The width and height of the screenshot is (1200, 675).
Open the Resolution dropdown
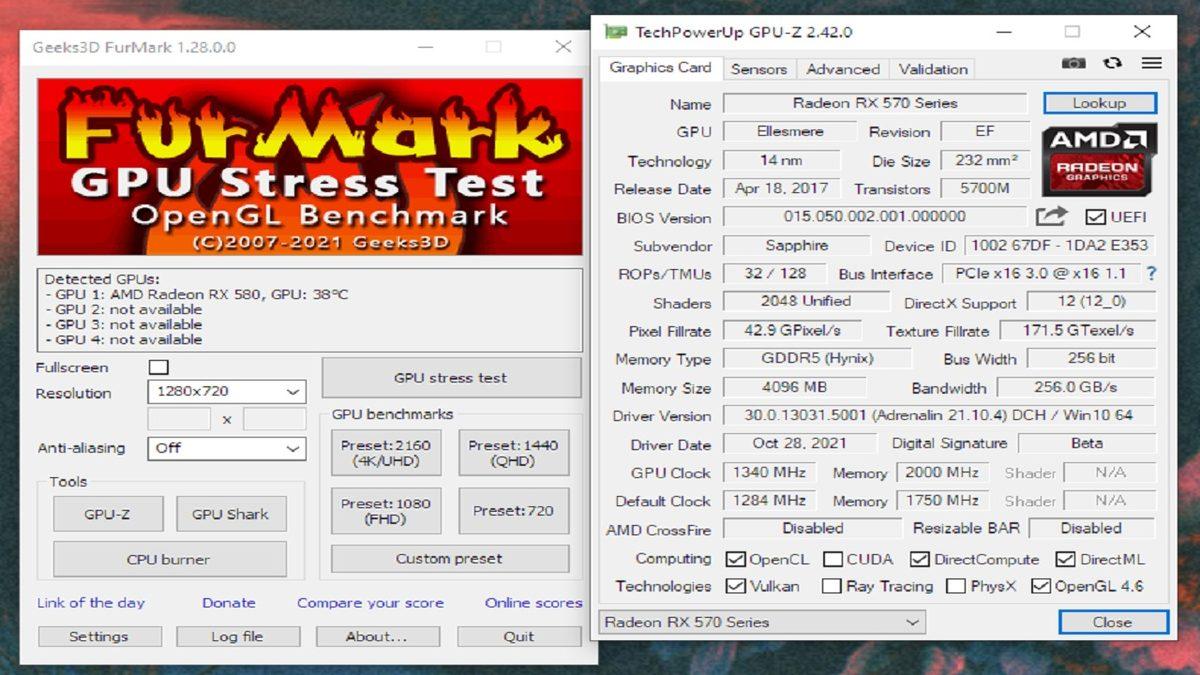(226, 392)
